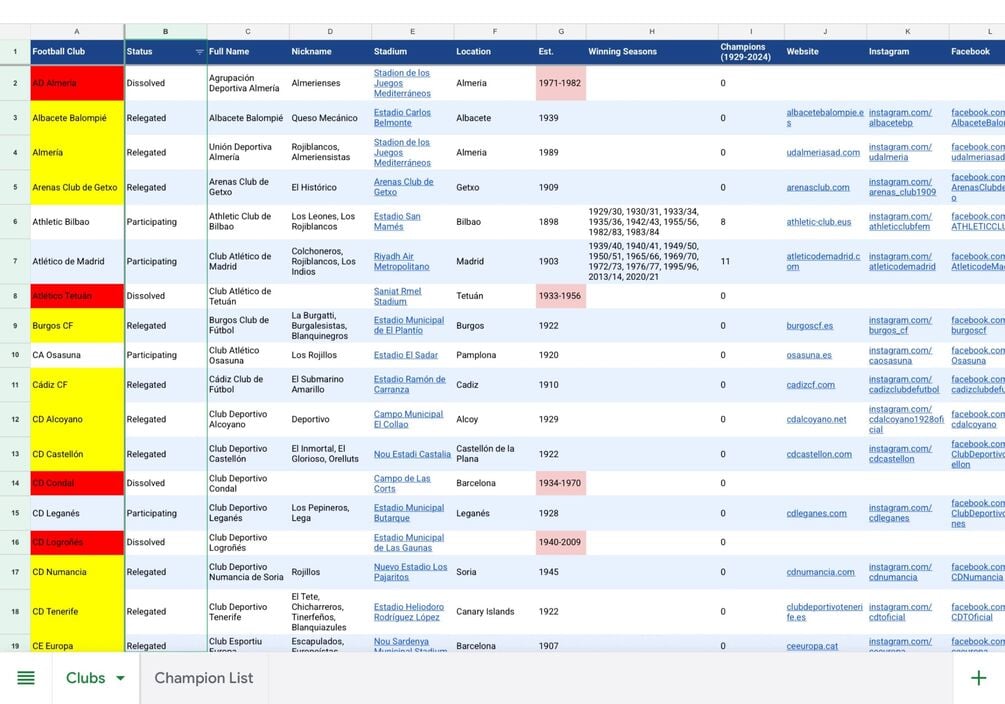This screenshot has height=704, width=1005.
Task: Open Campo de Las Corts link
Action: (x=402, y=483)
